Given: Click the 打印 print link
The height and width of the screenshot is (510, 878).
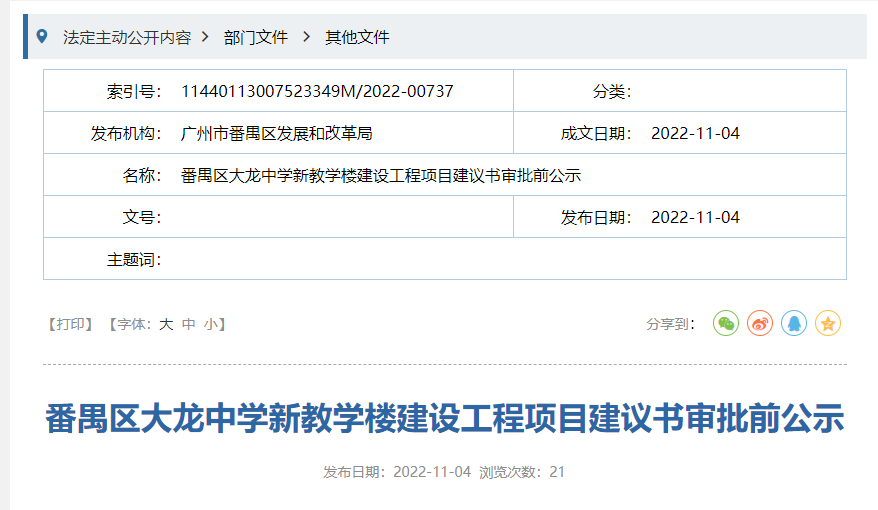Looking at the screenshot, I should [x=71, y=324].
